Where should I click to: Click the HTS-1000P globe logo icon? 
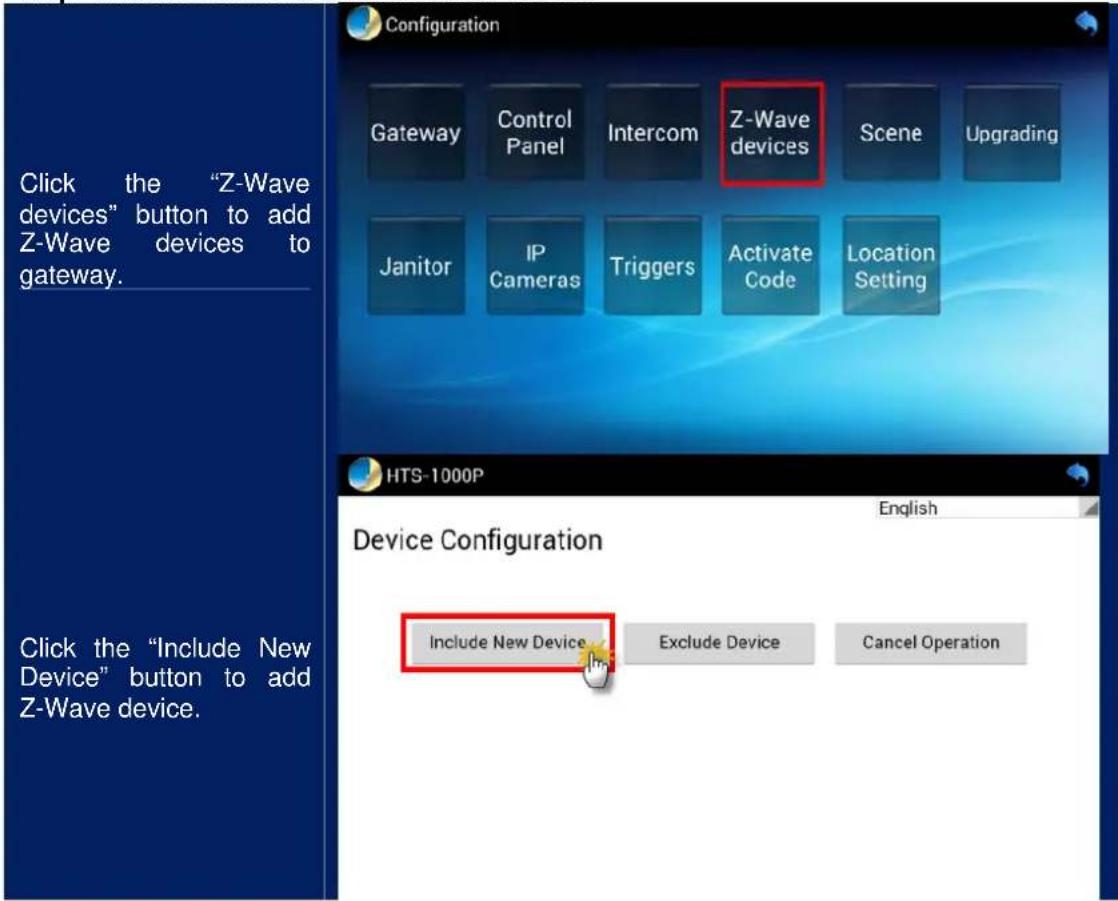(x=365, y=475)
